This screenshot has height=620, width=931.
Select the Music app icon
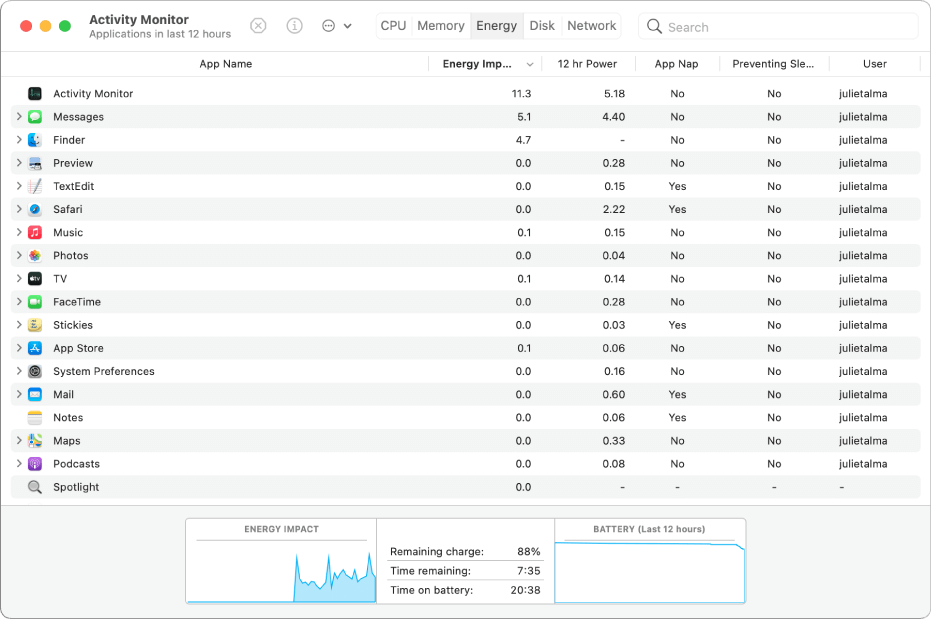35,232
